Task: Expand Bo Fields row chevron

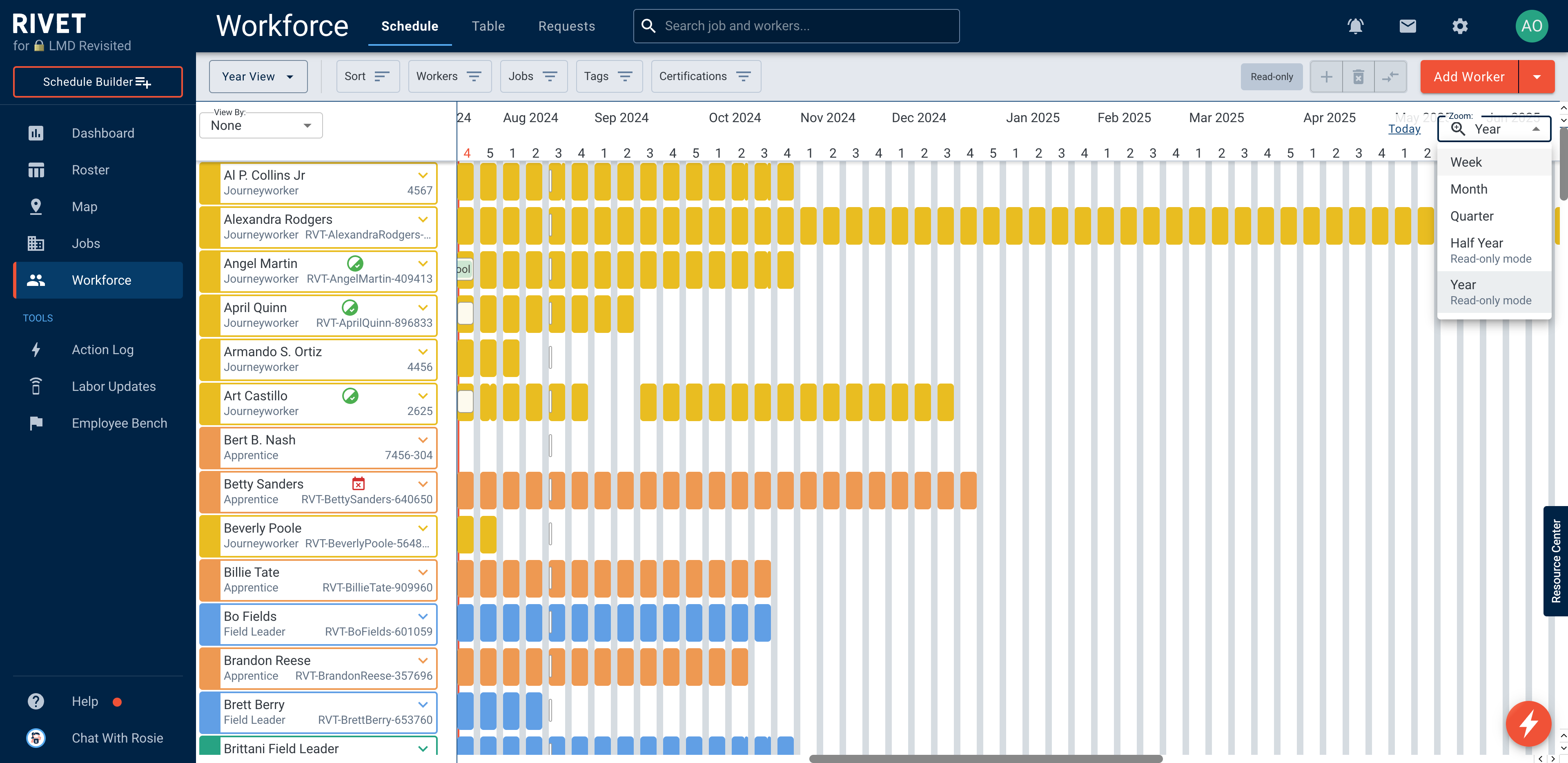Action: (x=423, y=616)
